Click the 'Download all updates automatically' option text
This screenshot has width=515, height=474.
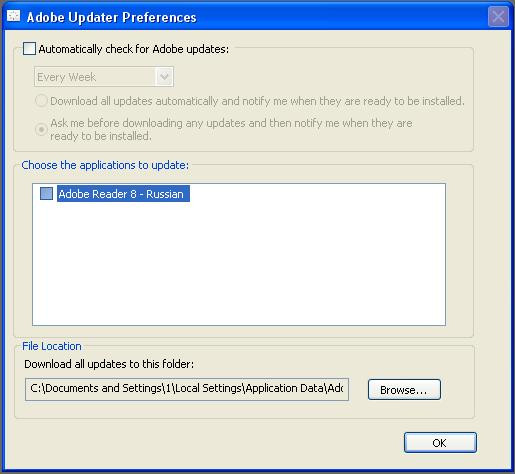tap(257, 101)
